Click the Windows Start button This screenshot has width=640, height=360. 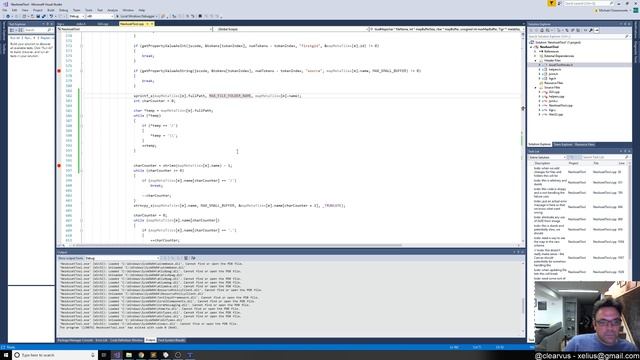click(6, 355)
